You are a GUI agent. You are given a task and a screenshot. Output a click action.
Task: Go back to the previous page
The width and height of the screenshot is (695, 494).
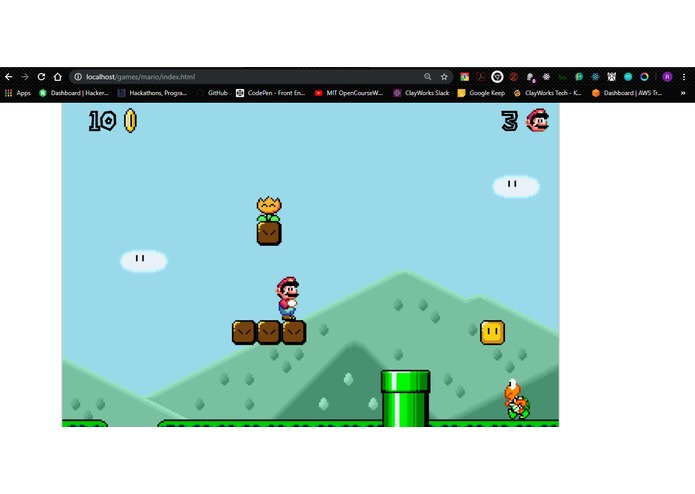(x=8, y=77)
